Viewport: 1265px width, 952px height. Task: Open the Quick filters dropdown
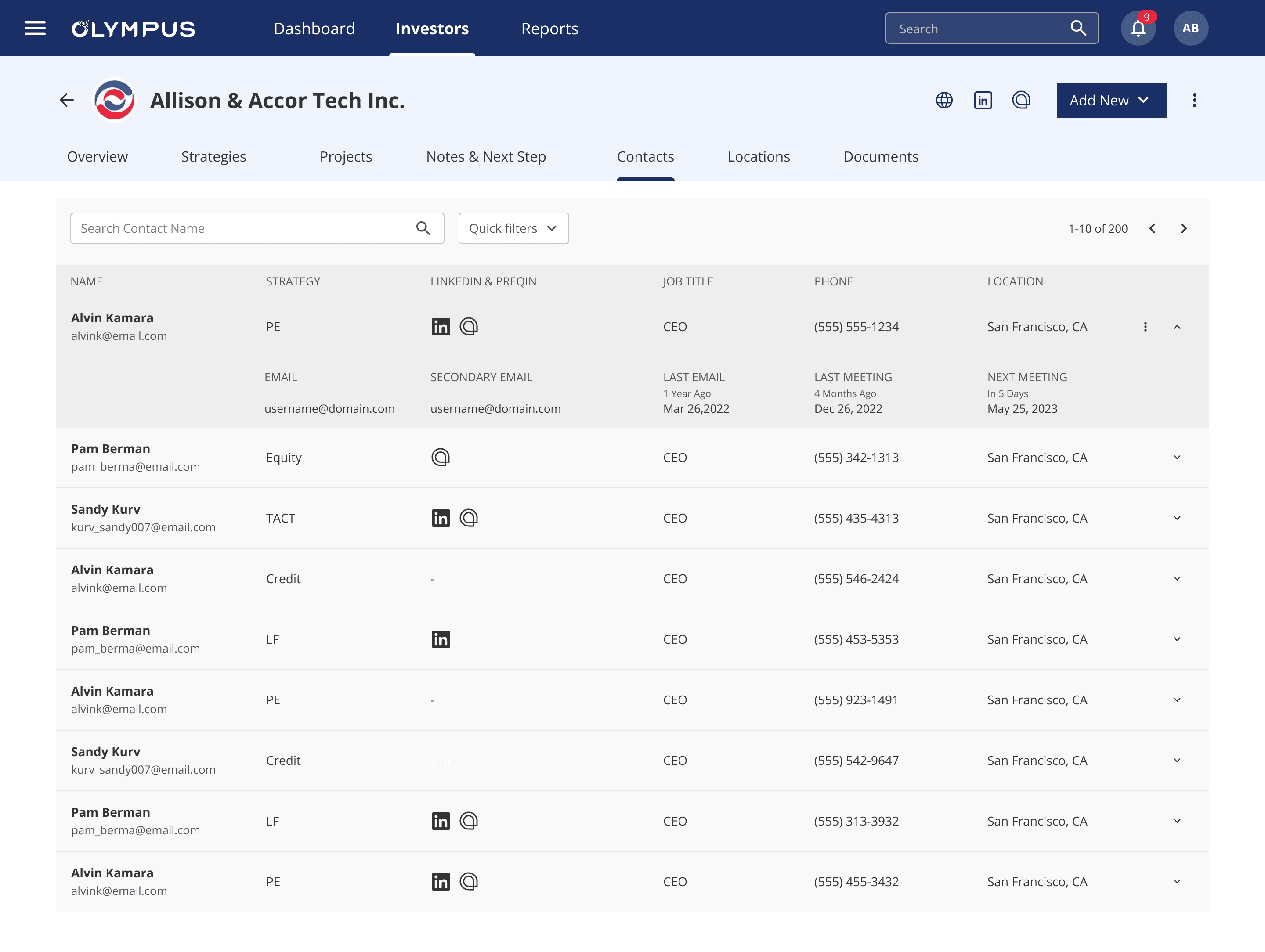point(513,229)
